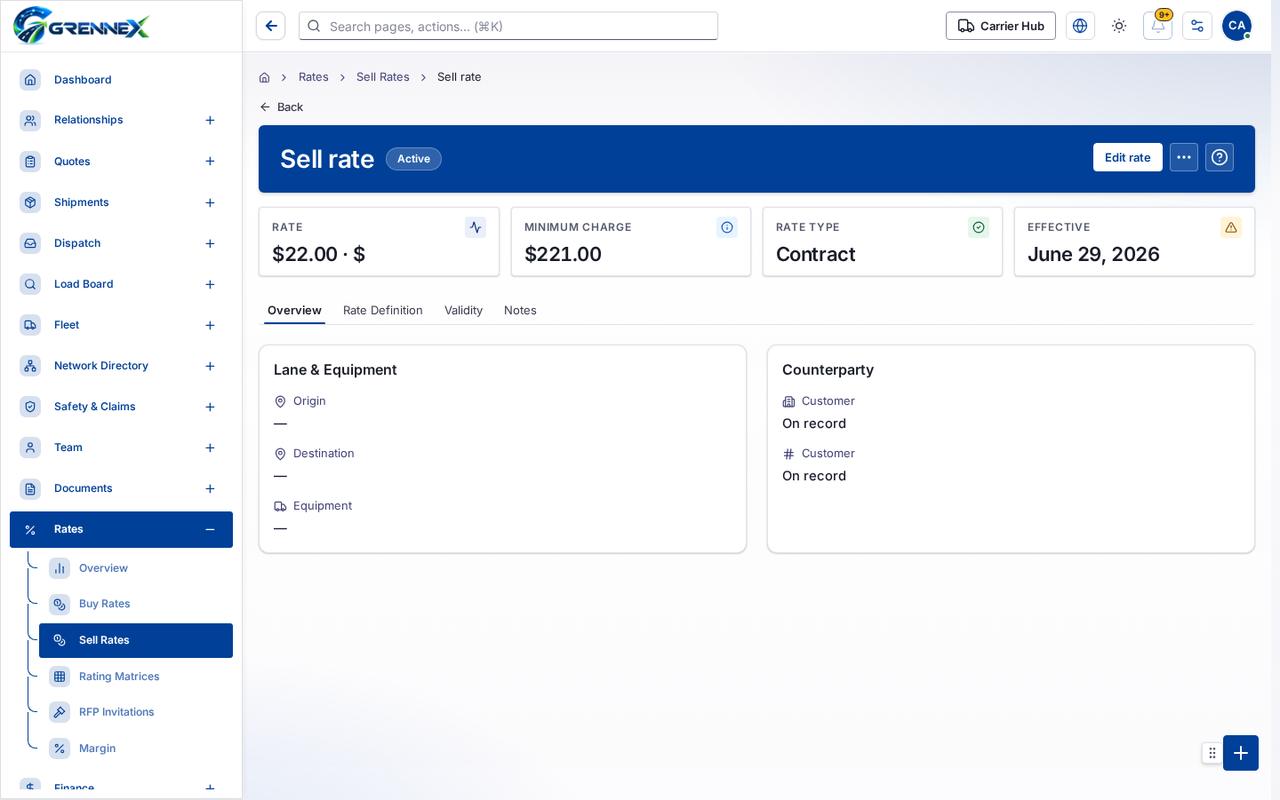Switch to the Validity tab
This screenshot has width=1280, height=800.
click(463, 310)
